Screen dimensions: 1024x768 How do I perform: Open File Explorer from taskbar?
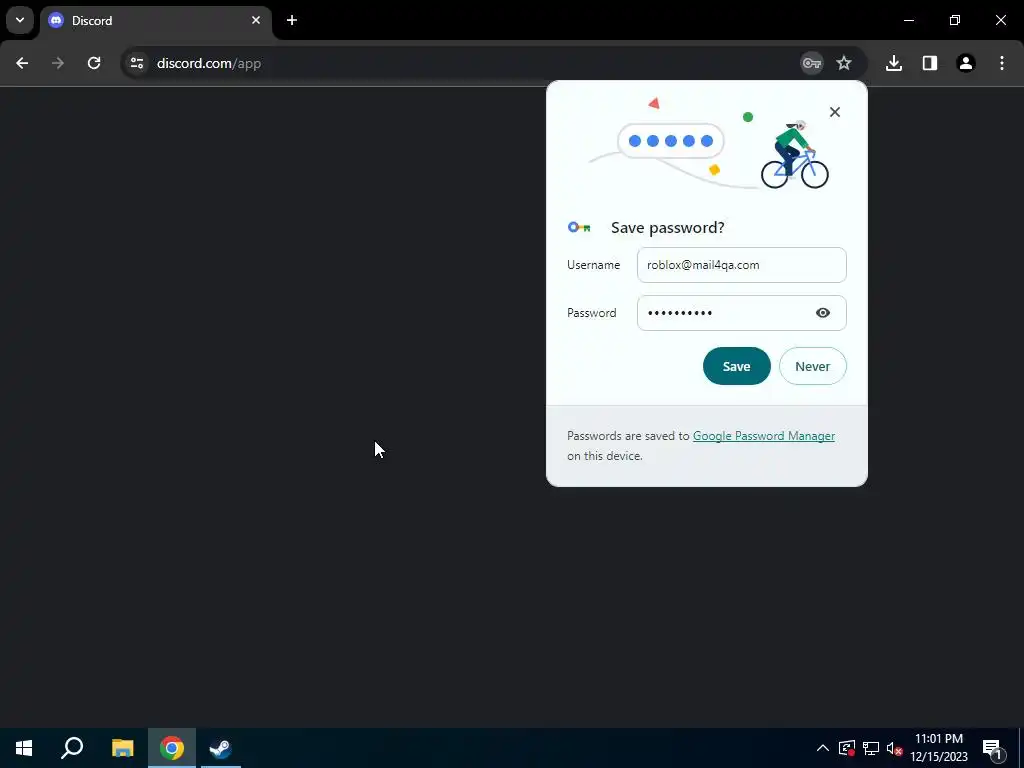coord(122,748)
